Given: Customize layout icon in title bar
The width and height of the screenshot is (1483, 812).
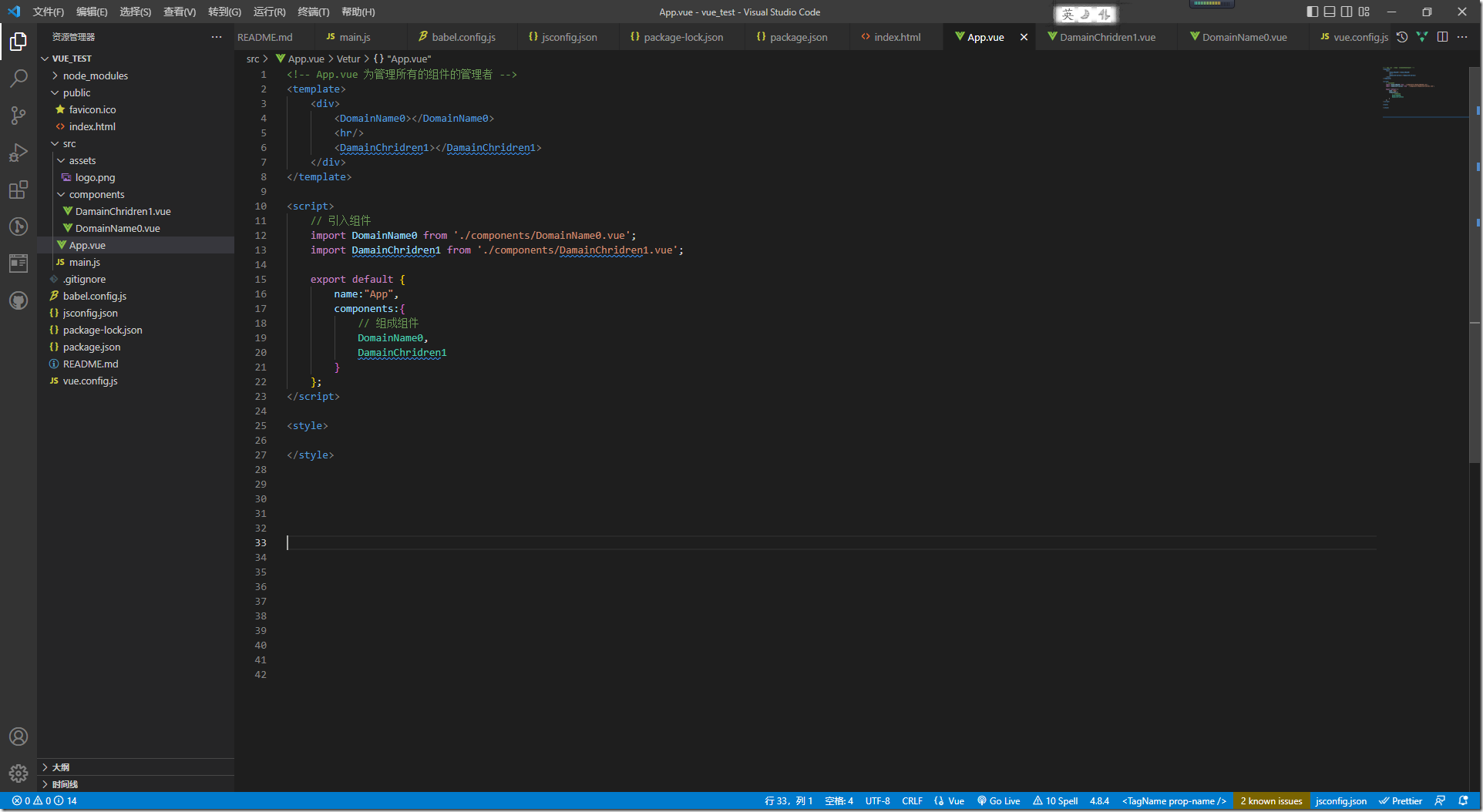Looking at the screenshot, I should (x=1364, y=12).
